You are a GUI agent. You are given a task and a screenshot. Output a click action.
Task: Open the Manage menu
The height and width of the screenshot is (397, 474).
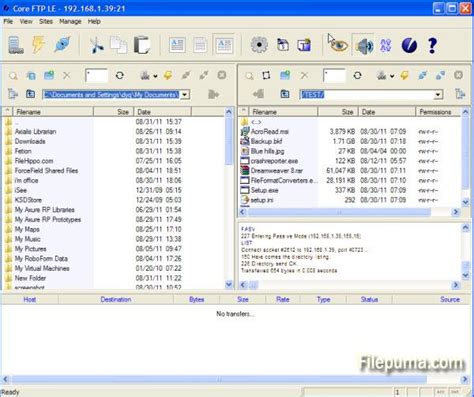pos(70,21)
